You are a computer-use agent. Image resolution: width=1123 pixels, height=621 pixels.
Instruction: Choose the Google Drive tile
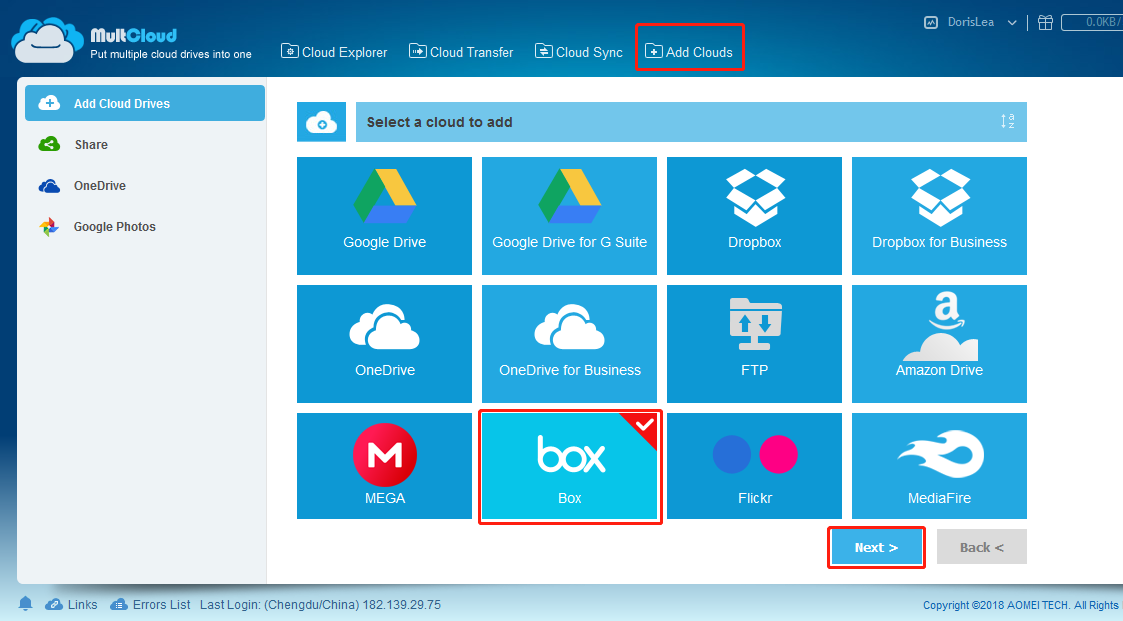click(x=385, y=216)
